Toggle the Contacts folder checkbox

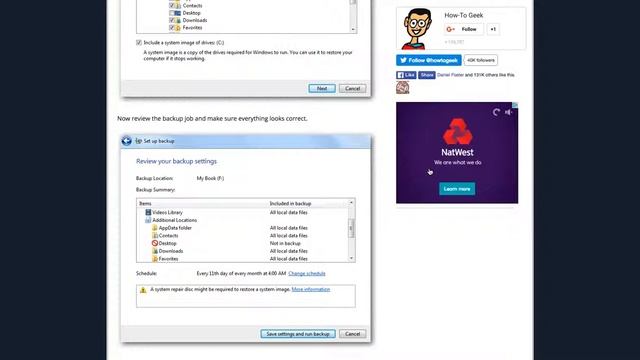pos(172,6)
